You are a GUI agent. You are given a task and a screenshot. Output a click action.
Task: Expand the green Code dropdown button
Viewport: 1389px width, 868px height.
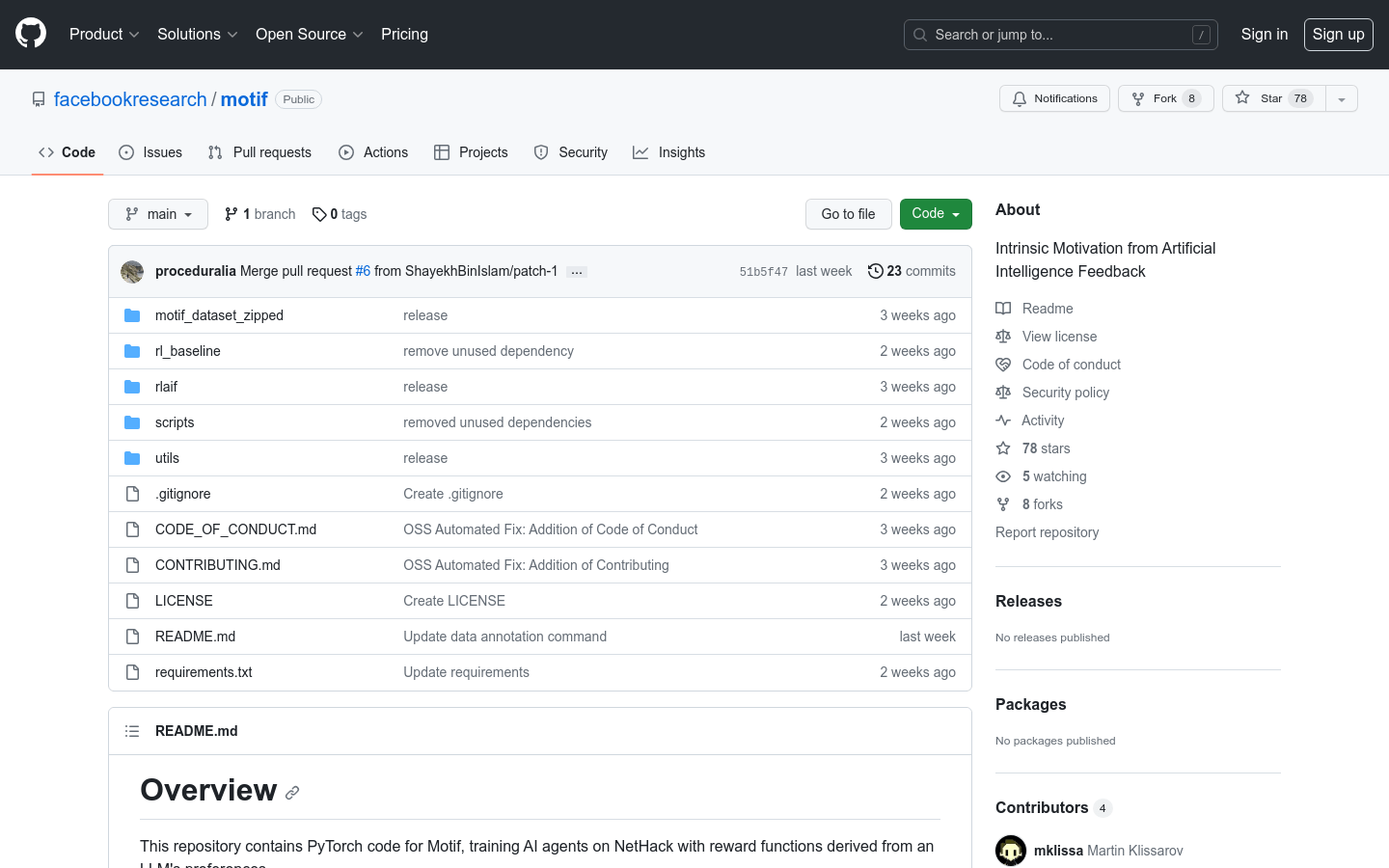click(x=936, y=214)
